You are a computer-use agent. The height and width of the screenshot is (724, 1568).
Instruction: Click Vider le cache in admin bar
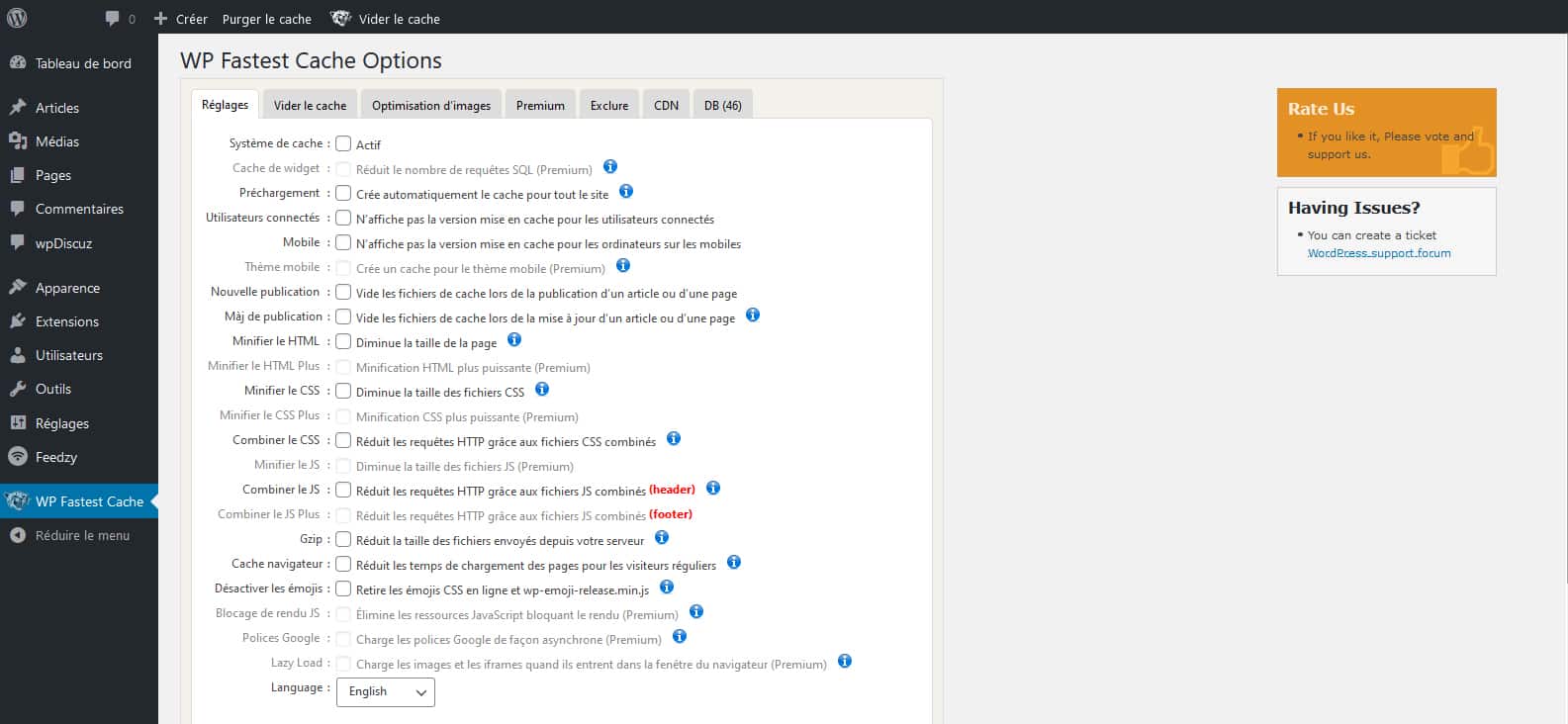click(400, 19)
